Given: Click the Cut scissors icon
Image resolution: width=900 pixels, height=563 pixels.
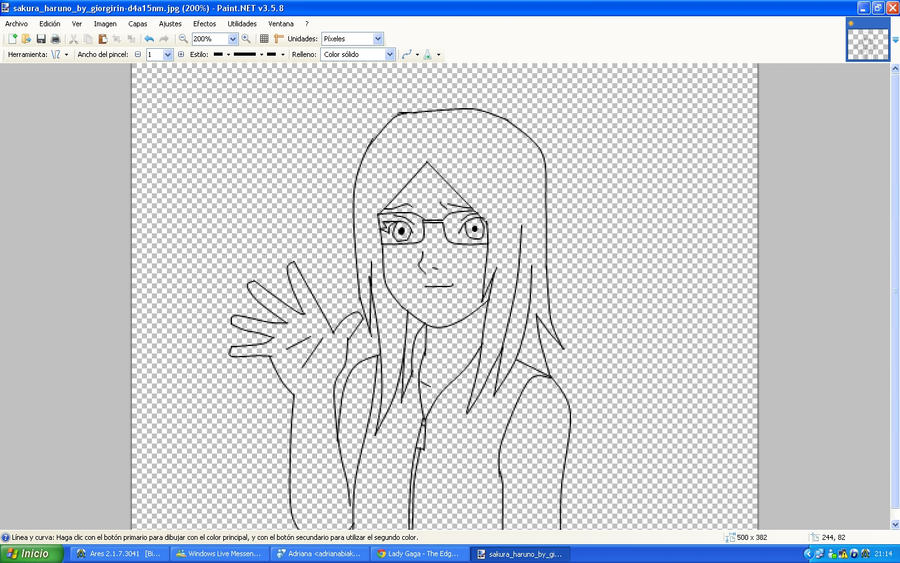Looking at the screenshot, I should (x=73, y=39).
